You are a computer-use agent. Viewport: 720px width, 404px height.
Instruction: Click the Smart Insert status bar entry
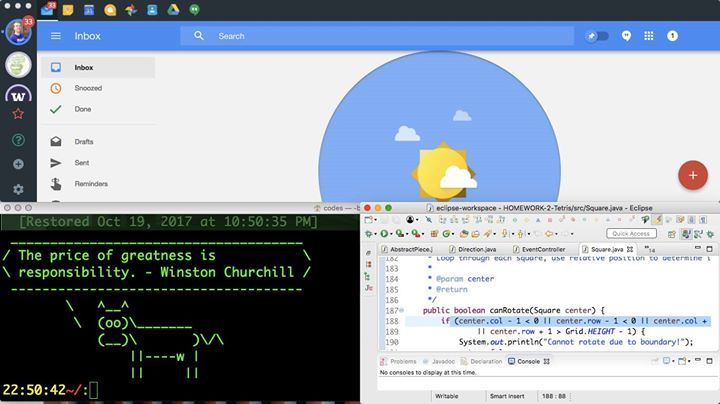(507, 396)
